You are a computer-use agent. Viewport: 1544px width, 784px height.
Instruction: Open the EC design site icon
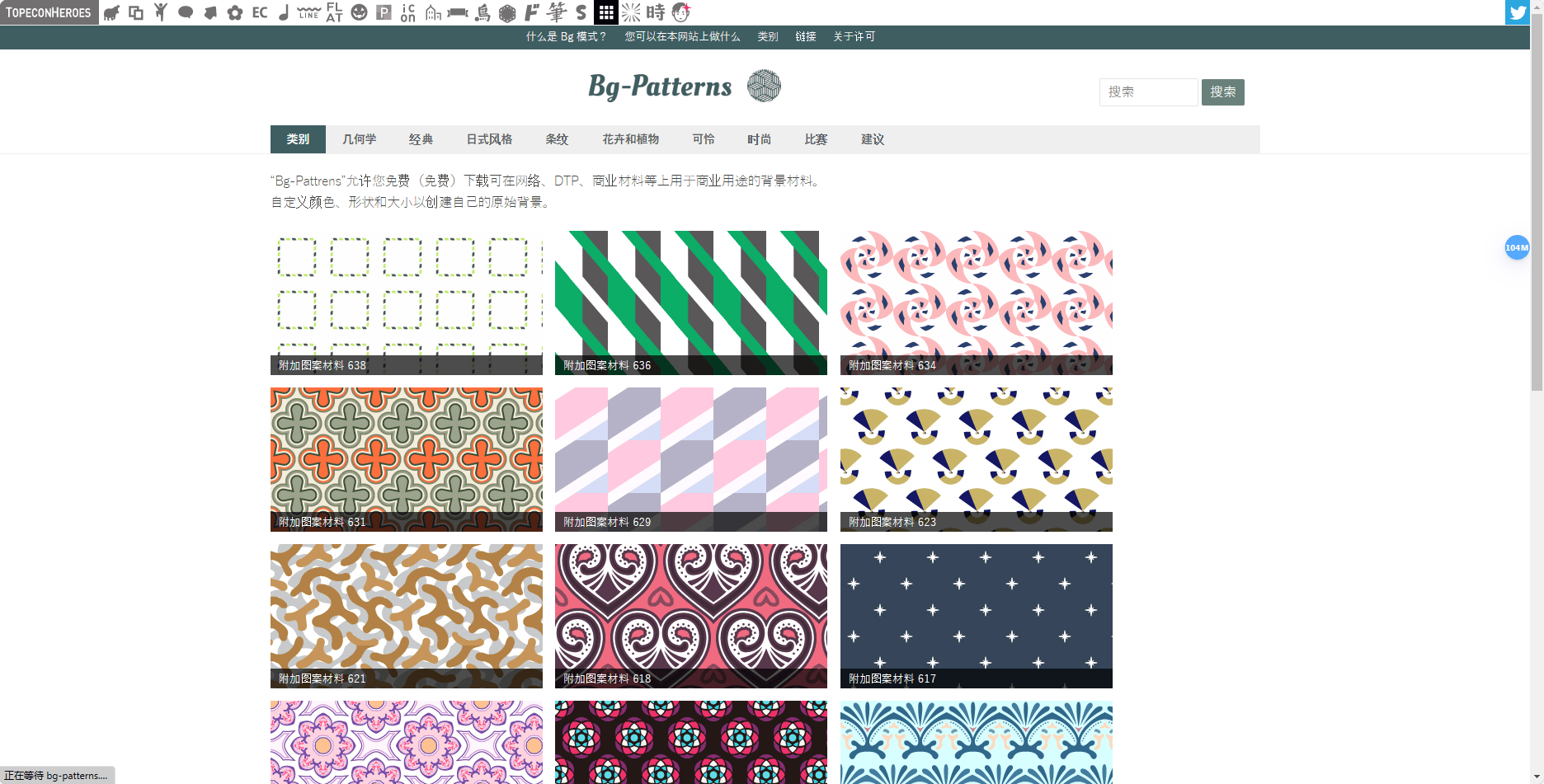pos(259,12)
